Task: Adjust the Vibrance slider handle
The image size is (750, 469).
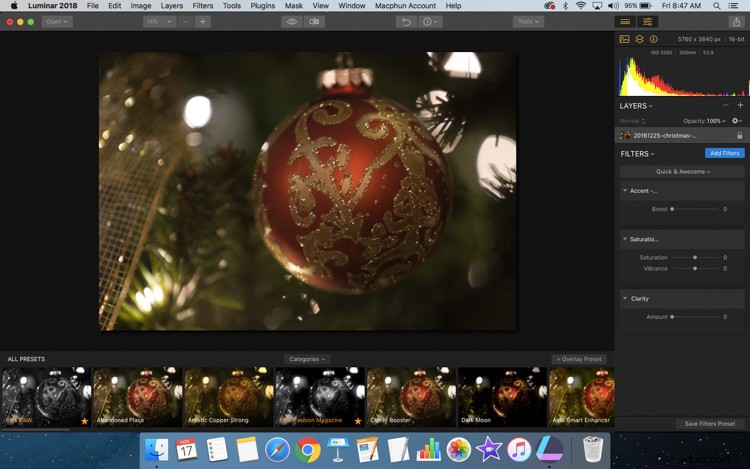Action: point(695,268)
